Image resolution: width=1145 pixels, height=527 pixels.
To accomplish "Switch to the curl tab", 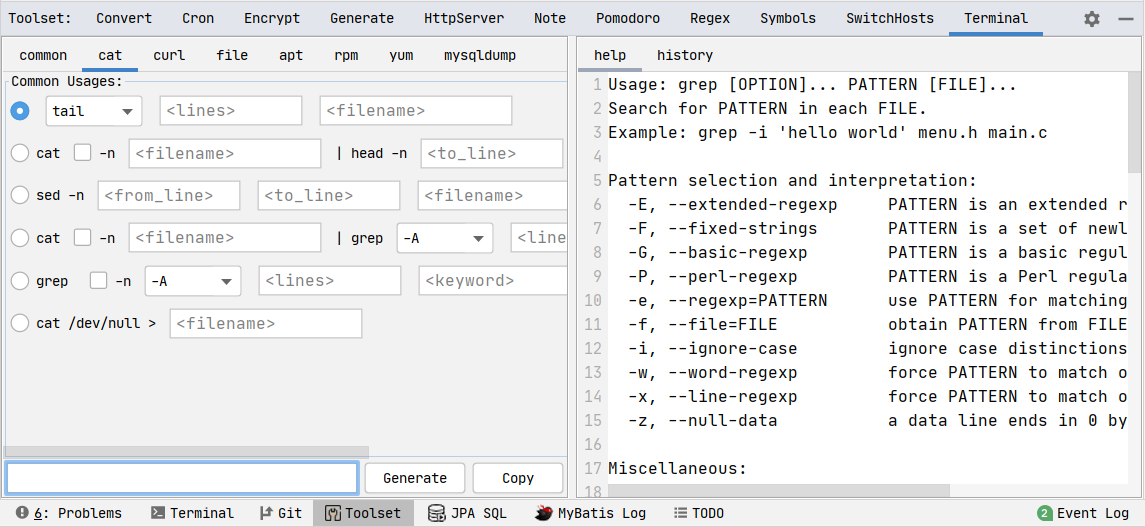I will click(x=169, y=55).
